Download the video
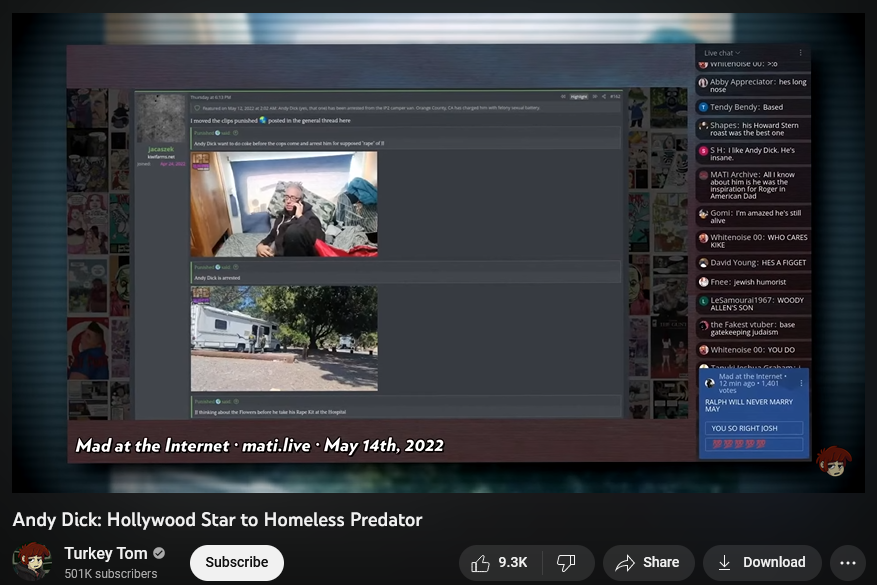The width and height of the screenshot is (877, 585). point(762,562)
